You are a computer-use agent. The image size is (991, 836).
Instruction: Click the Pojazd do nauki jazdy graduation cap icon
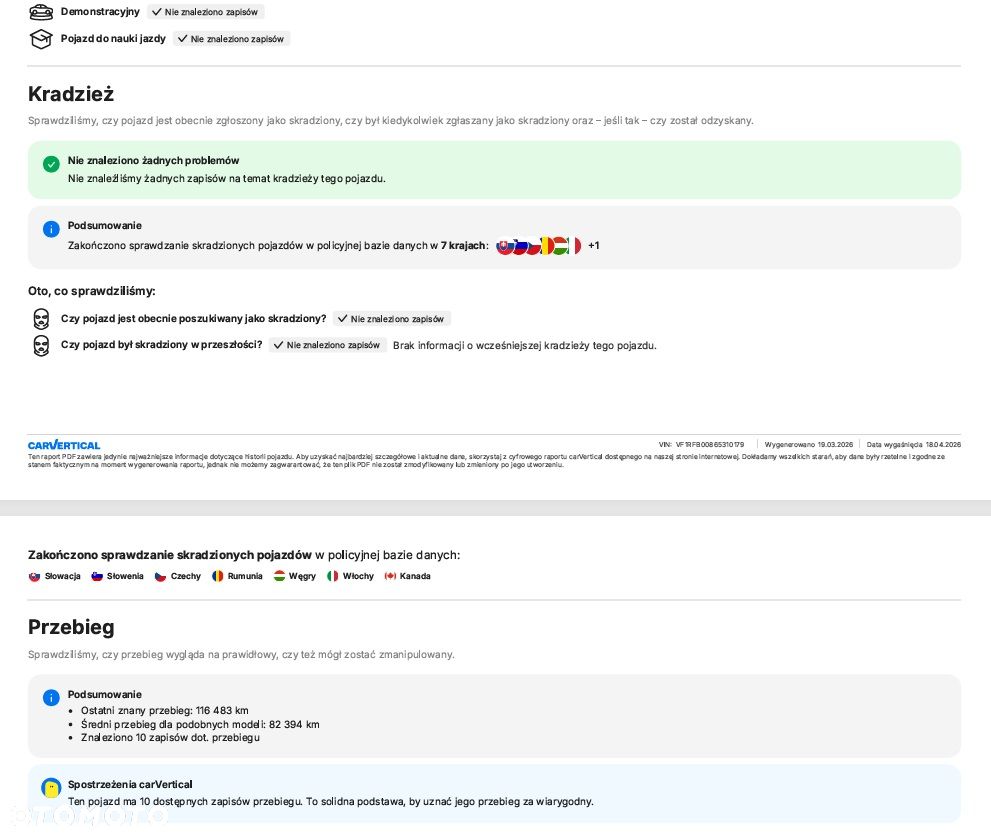41,39
